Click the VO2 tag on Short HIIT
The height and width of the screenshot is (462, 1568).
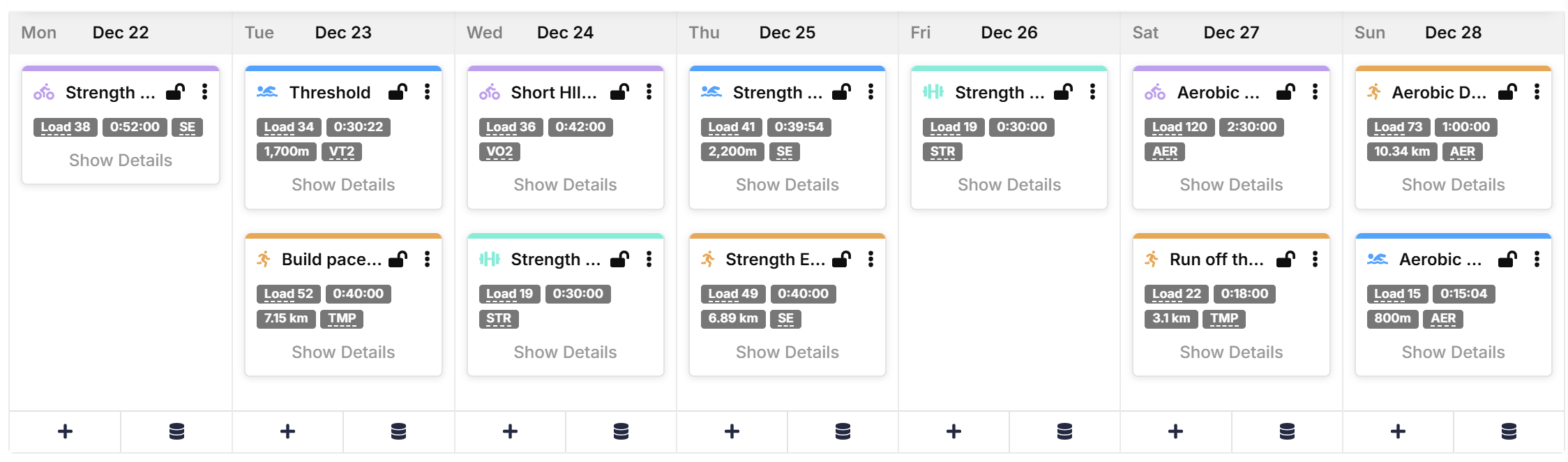coord(499,151)
